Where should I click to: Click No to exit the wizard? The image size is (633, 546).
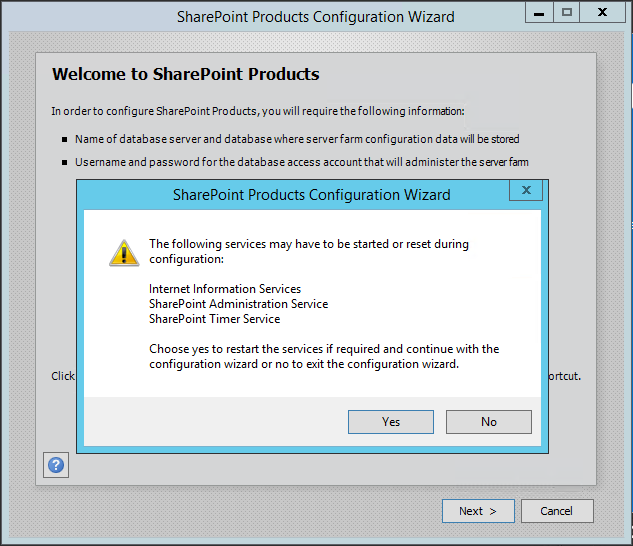(488, 422)
